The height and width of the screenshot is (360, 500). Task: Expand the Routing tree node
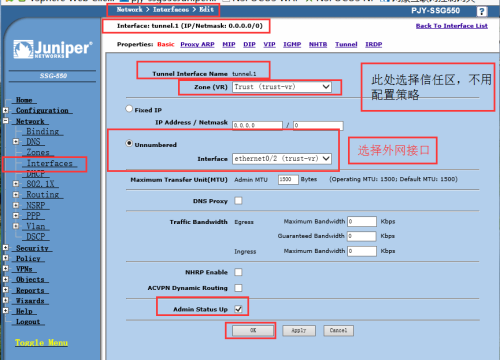(x=16, y=194)
